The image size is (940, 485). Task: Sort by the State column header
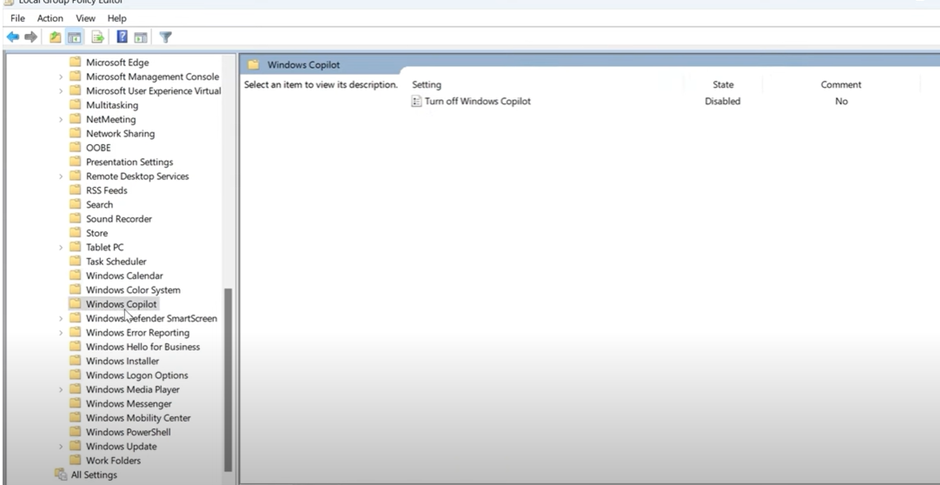point(723,85)
